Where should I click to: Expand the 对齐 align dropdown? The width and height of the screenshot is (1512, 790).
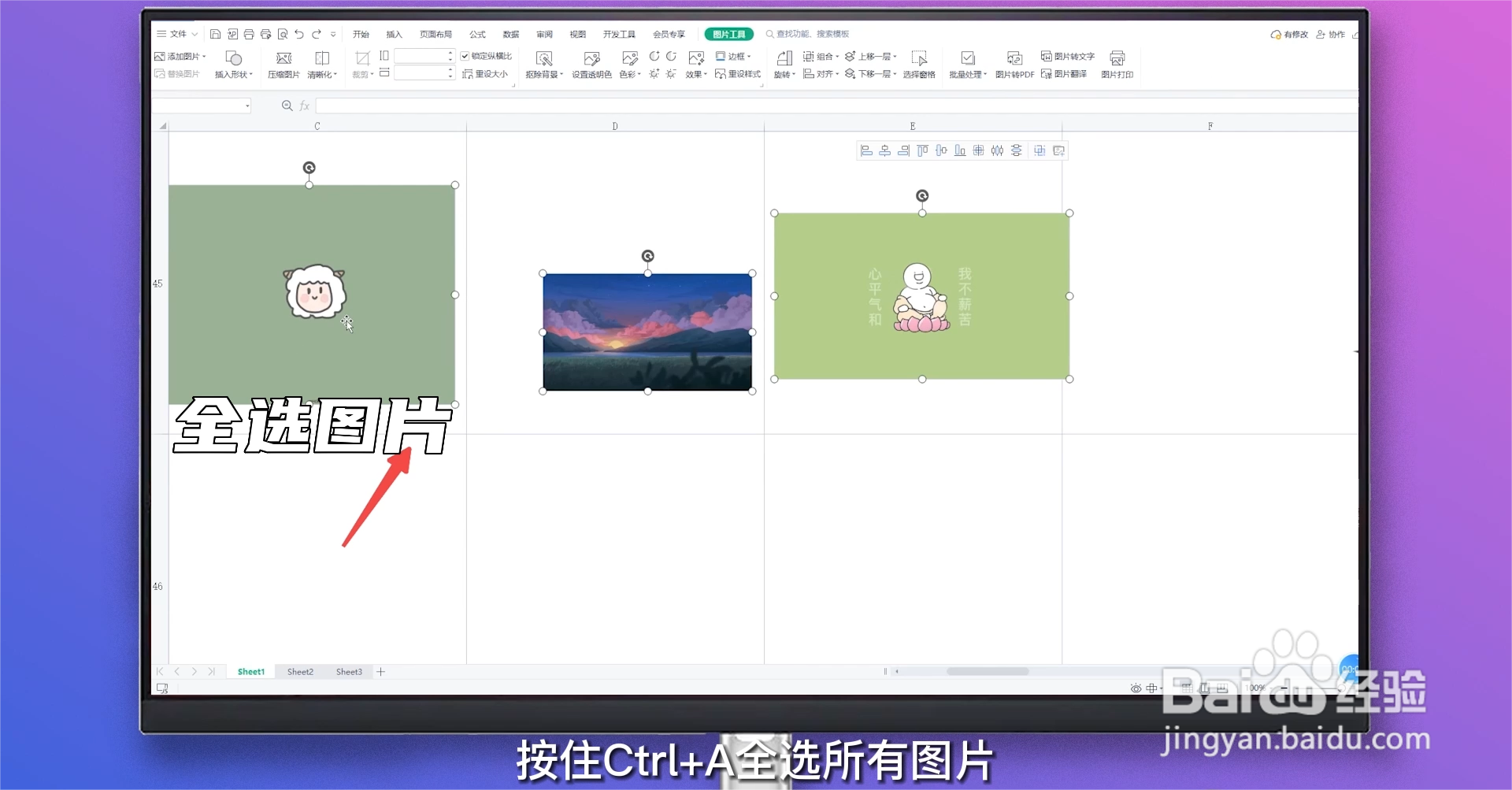pyautogui.click(x=837, y=74)
